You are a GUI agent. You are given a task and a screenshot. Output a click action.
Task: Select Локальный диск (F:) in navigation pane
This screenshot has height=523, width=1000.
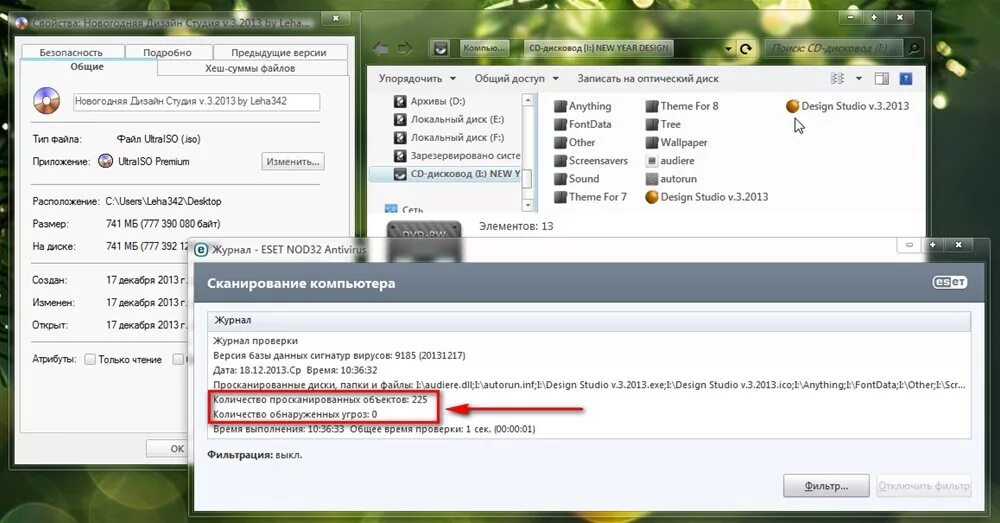448,137
